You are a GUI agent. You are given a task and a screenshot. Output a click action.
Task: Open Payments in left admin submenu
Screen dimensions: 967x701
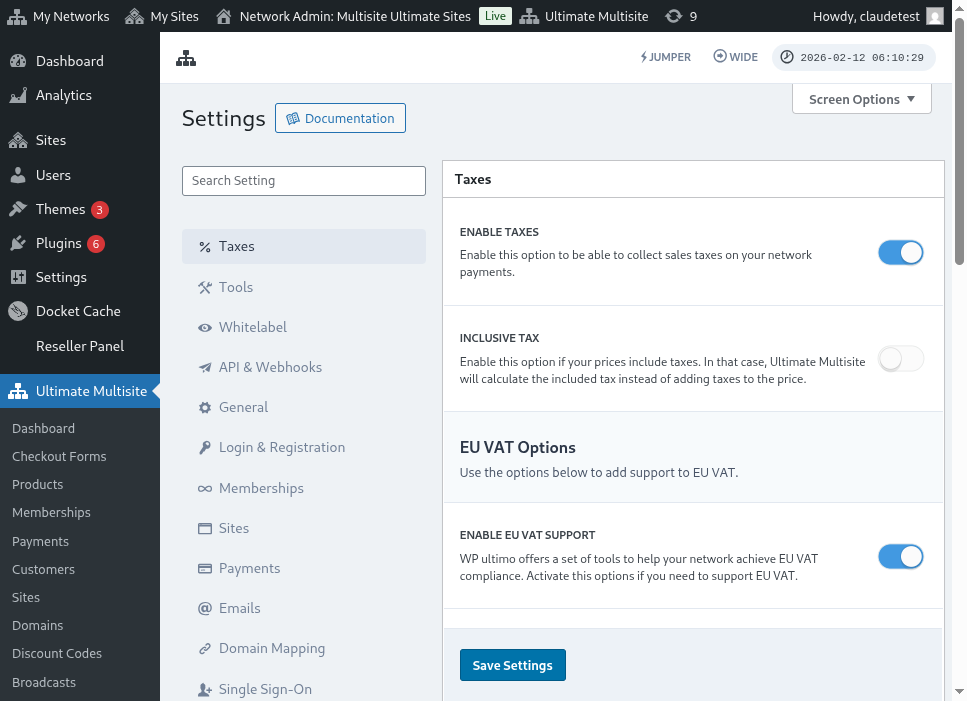click(x=40, y=542)
